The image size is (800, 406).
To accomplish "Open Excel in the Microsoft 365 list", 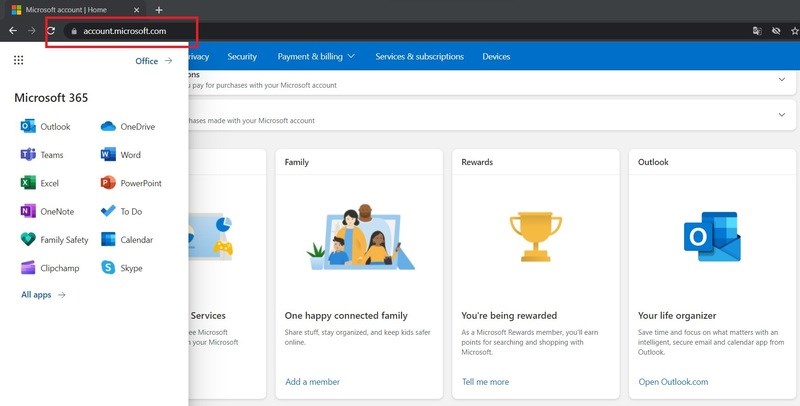I will (x=39, y=183).
